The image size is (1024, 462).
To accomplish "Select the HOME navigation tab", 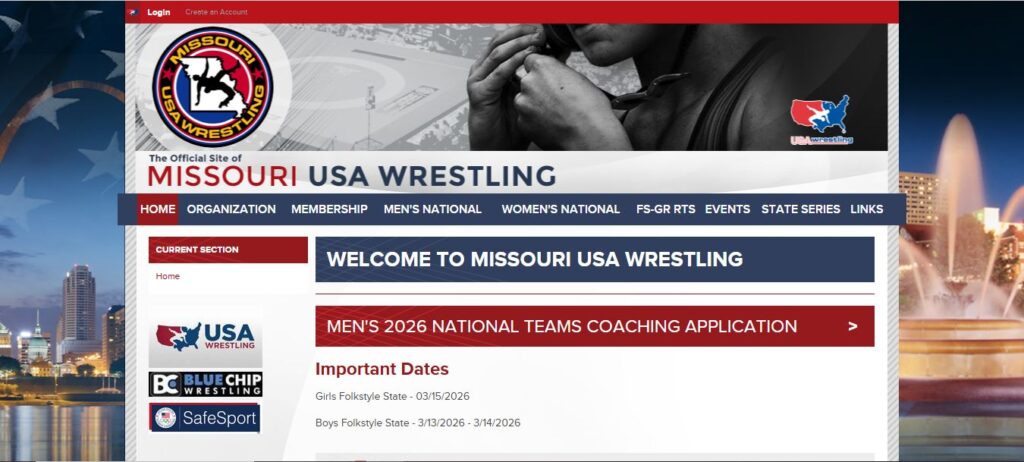I will pyautogui.click(x=158, y=209).
